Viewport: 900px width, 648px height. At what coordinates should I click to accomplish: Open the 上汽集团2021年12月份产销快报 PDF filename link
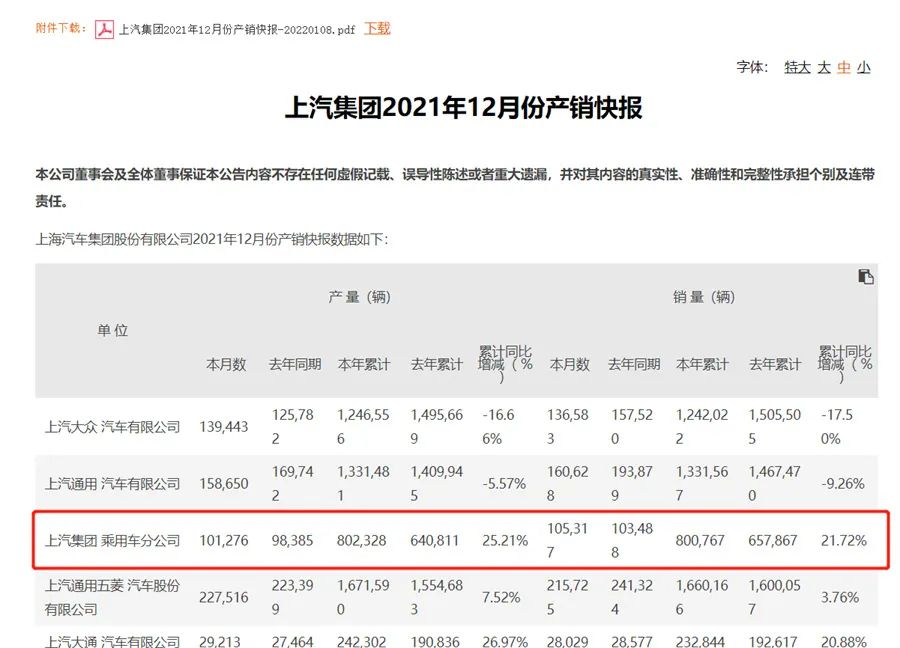click(237, 29)
